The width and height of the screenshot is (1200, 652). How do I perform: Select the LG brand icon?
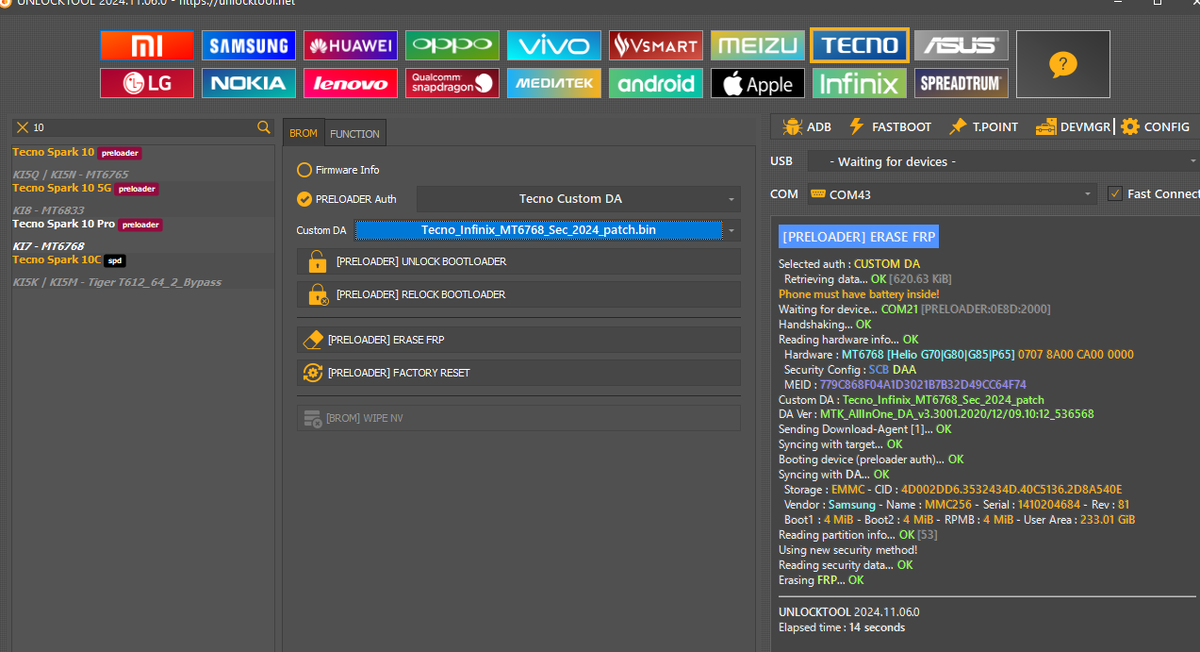pyautogui.click(x=147, y=83)
